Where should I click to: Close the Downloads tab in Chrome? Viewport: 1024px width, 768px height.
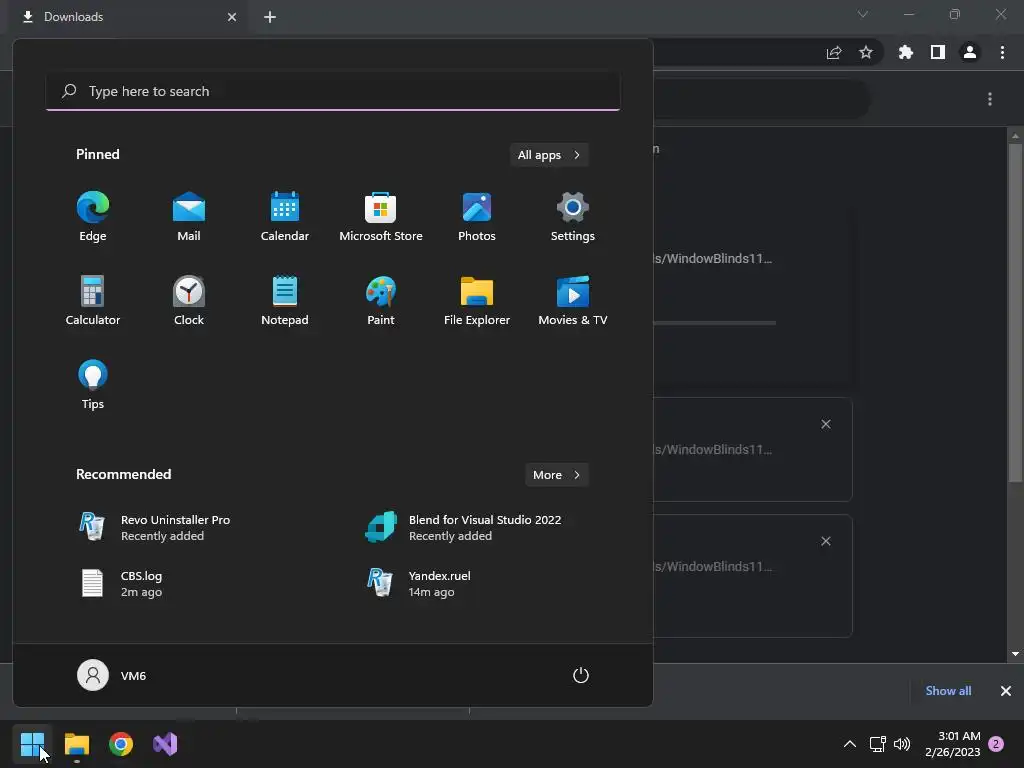(x=232, y=17)
